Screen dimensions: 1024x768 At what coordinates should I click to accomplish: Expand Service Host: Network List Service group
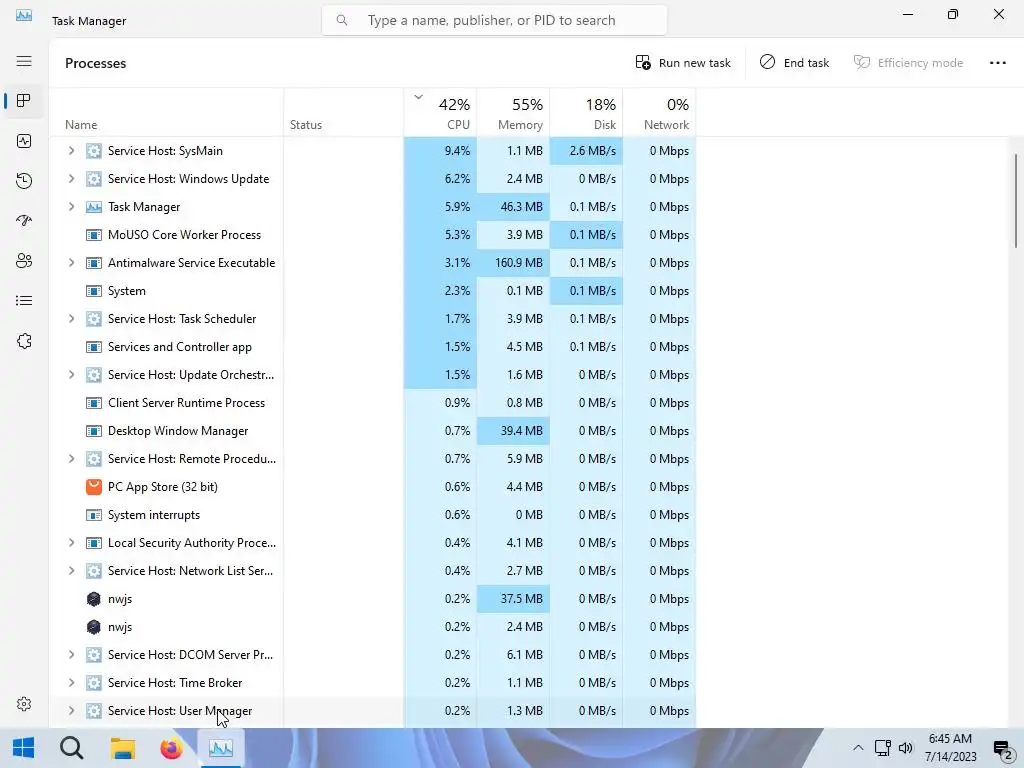71,571
